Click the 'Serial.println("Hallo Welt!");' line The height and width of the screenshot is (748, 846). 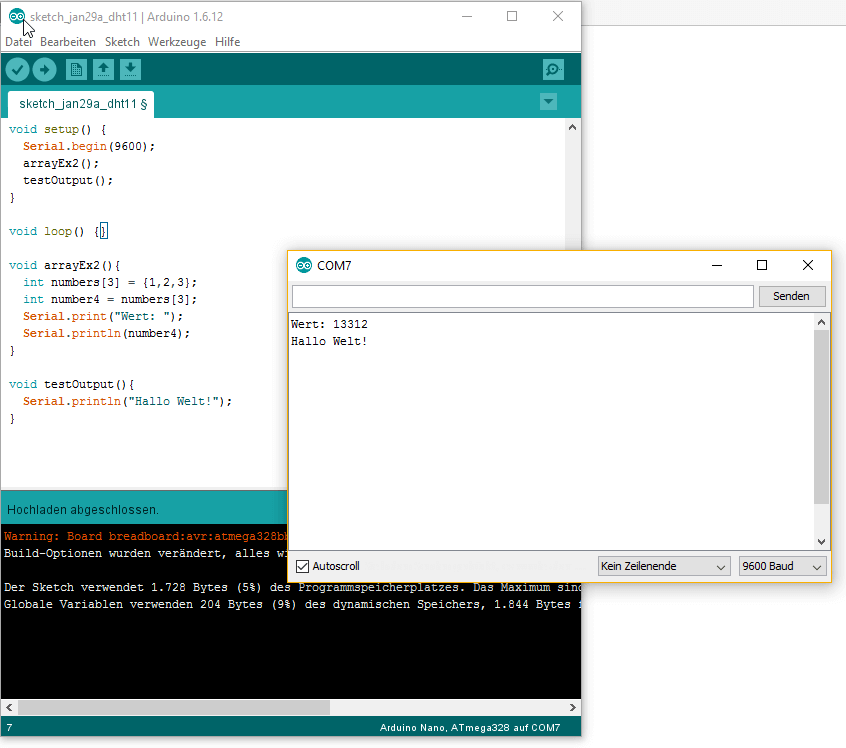127,401
